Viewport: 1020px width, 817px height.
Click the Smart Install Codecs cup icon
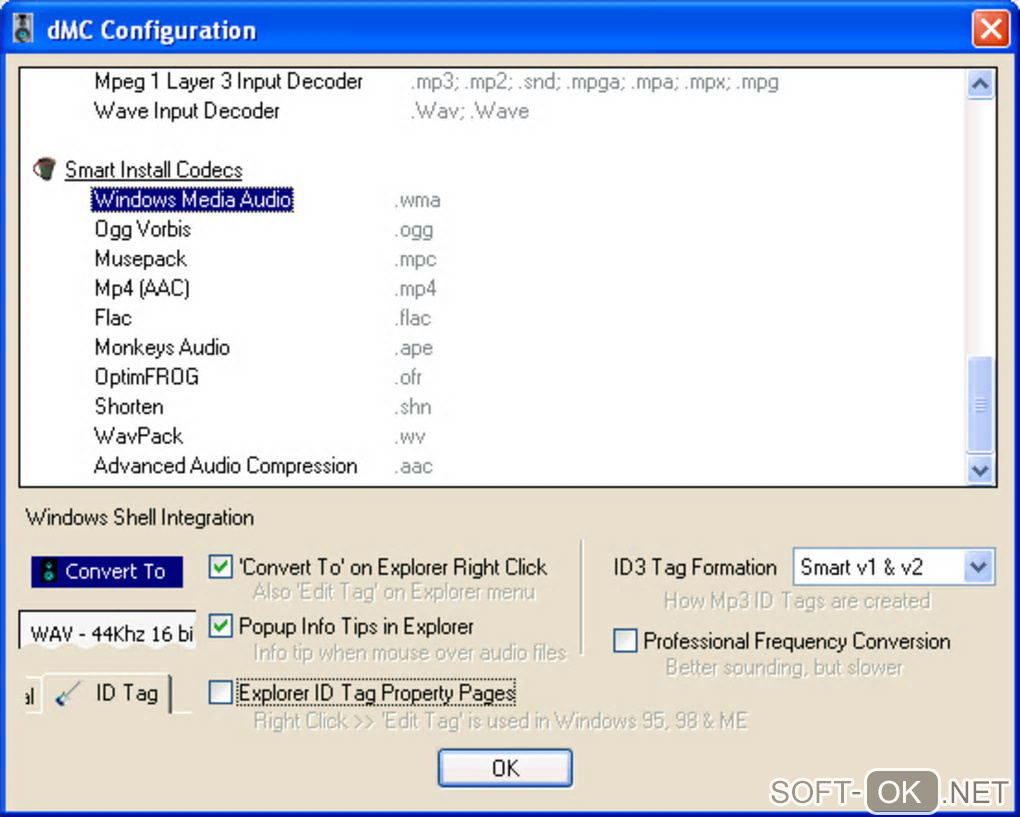44,169
